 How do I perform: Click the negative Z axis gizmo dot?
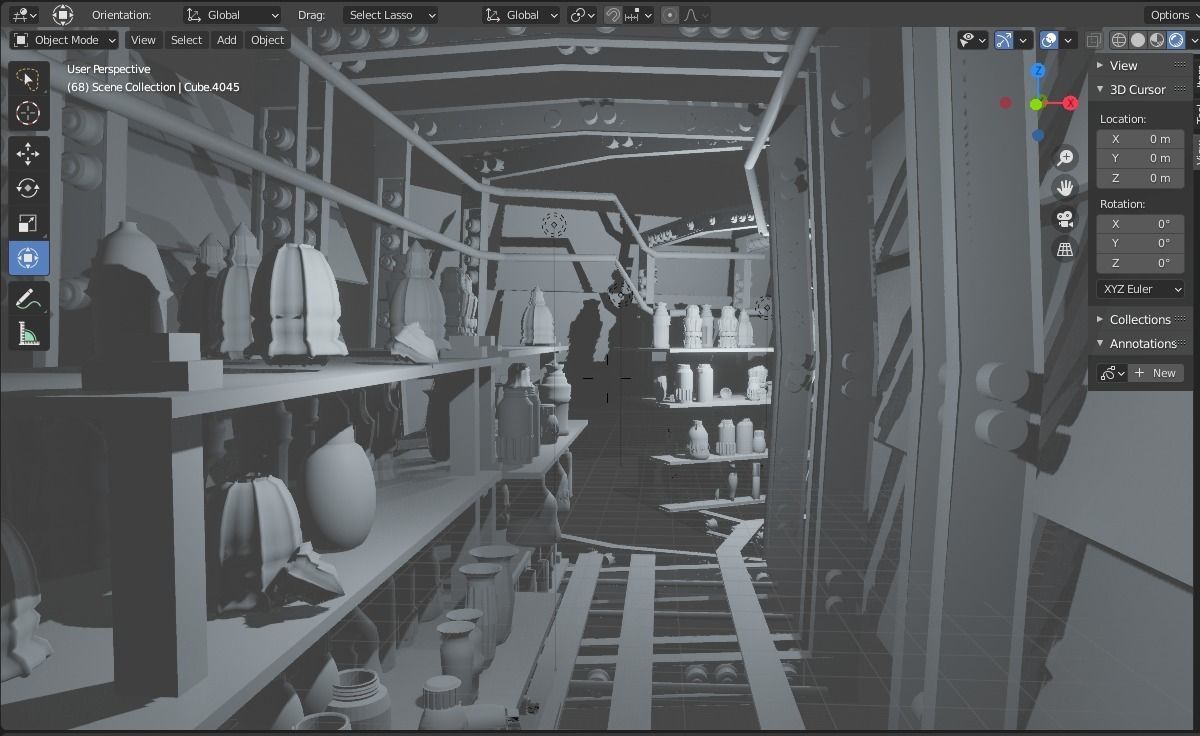tap(1039, 135)
